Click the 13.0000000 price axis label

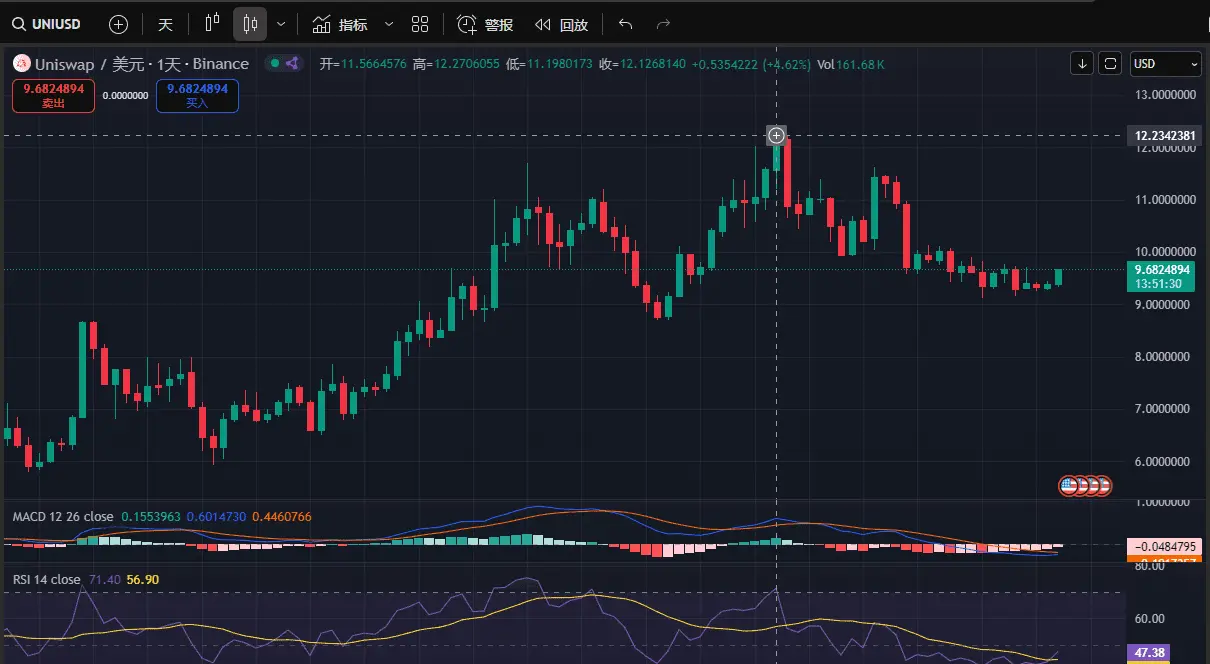[x=1163, y=95]
